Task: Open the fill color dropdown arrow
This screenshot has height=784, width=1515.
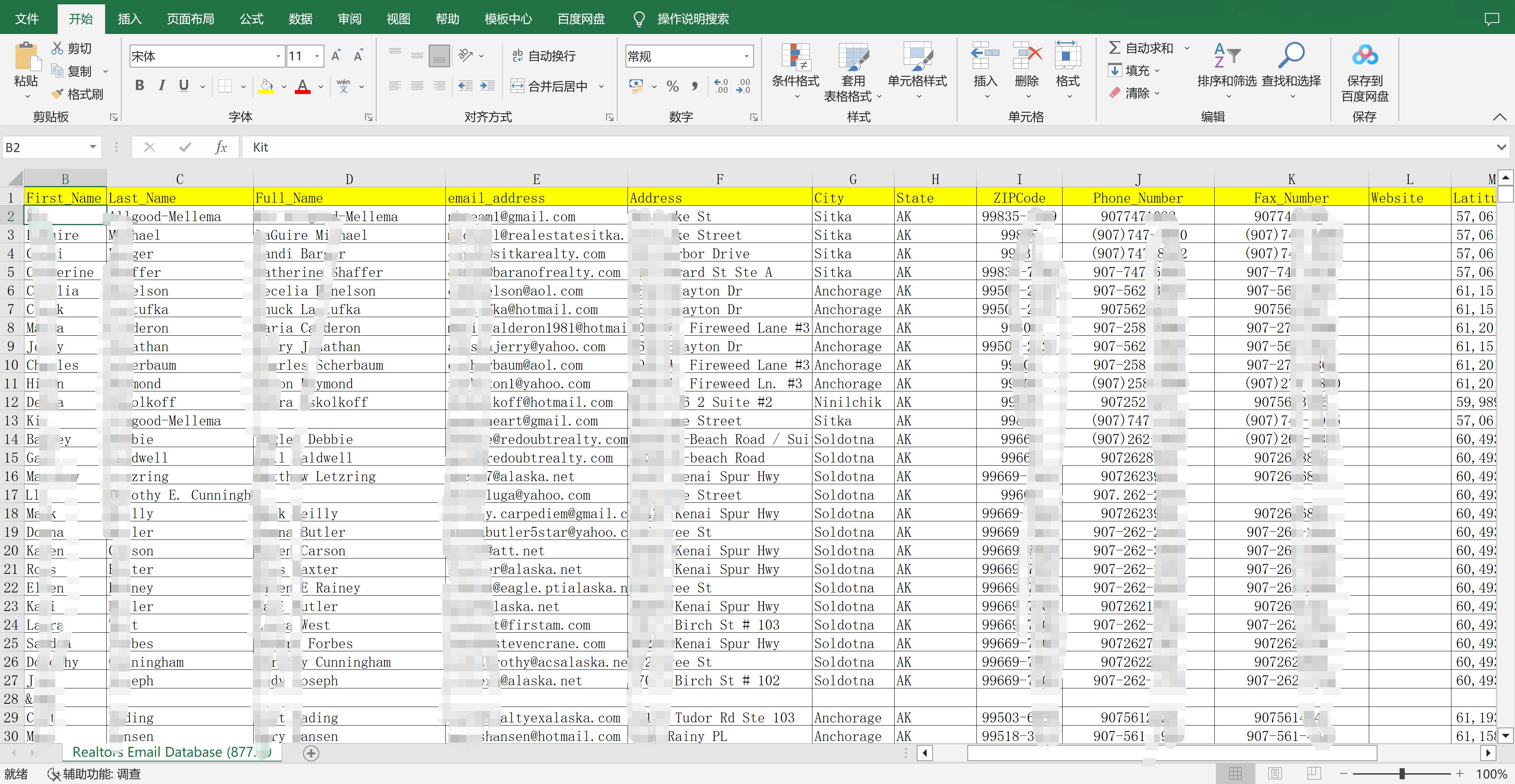Action: click(x=283, y=87)
